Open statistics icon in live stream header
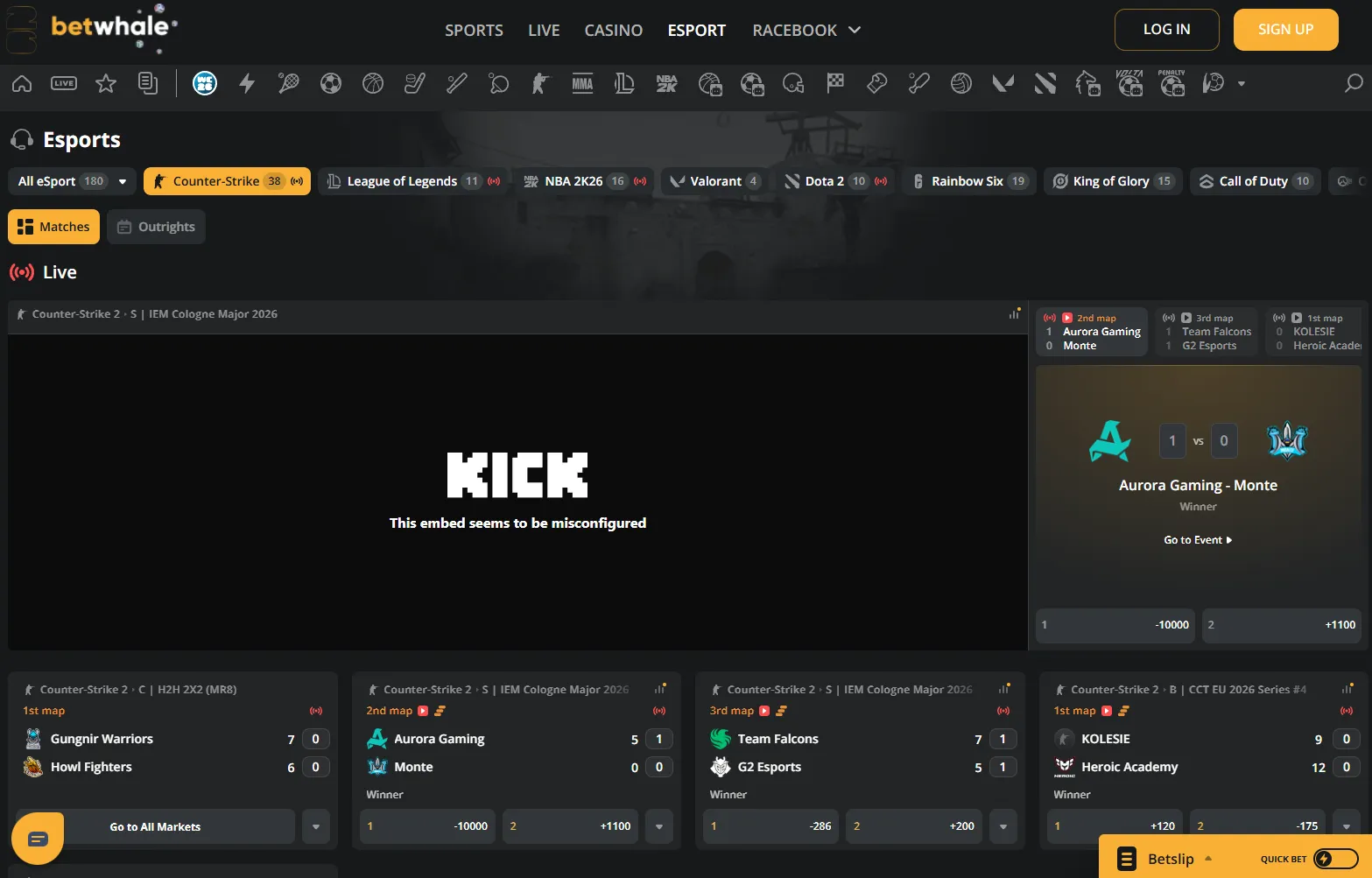 1014,313
